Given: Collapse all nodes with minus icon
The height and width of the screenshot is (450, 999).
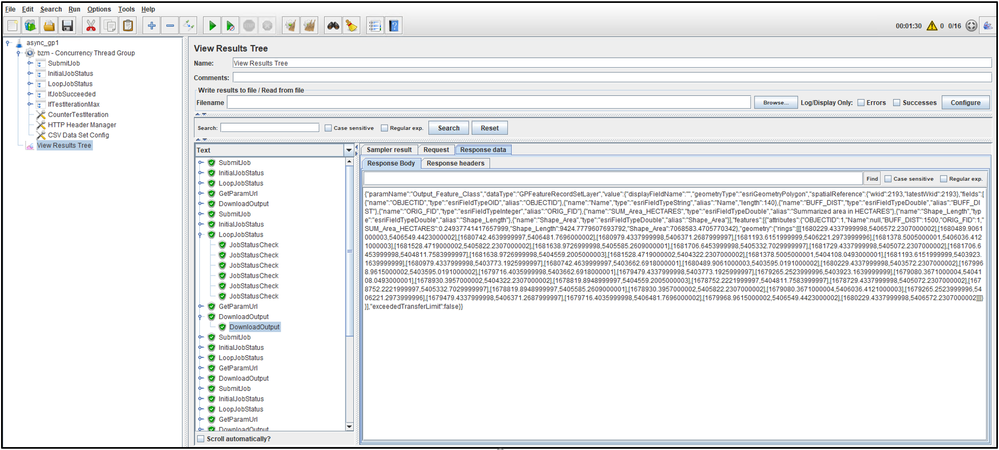Looking at the screenshot, I should tap(170, 25).
